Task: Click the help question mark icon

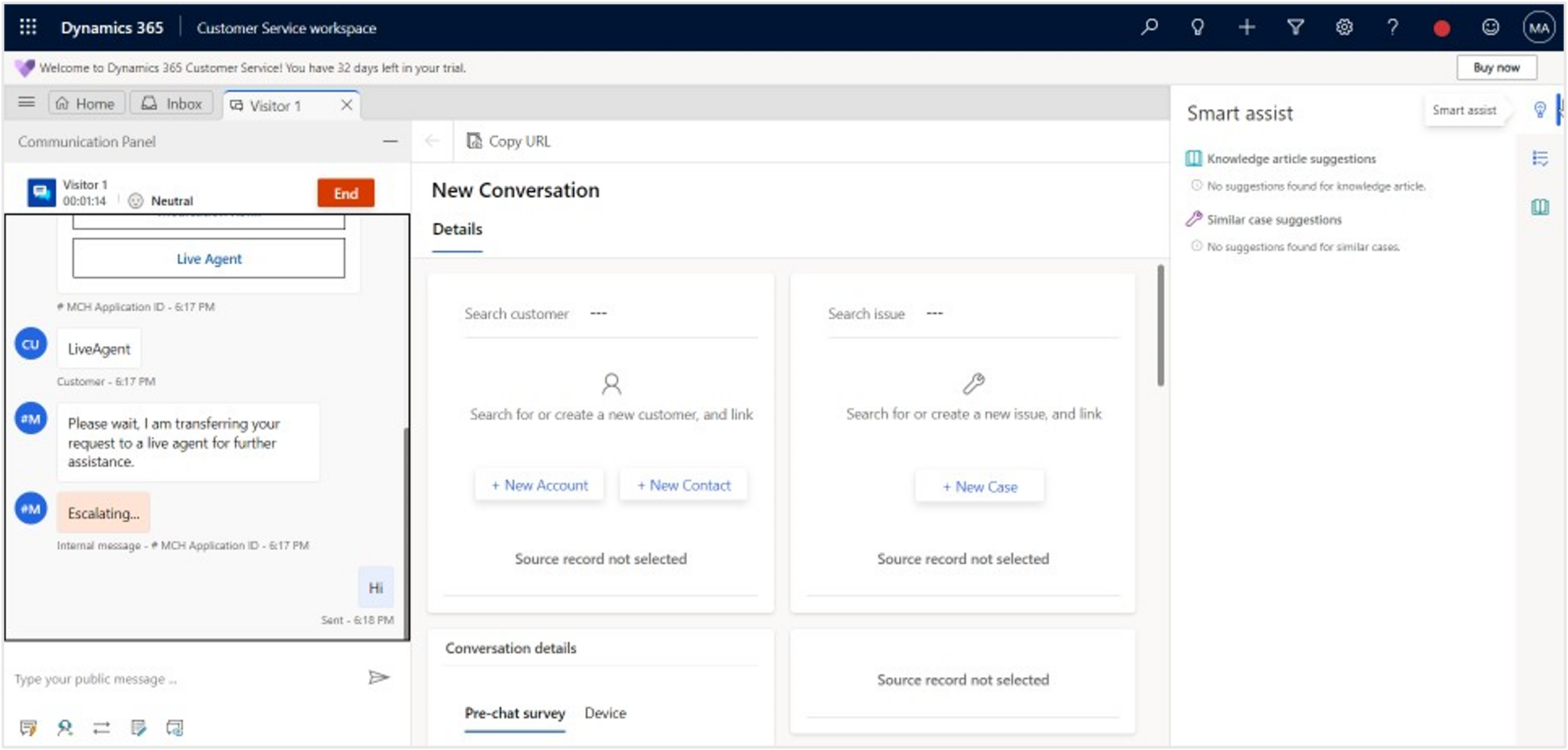Action: coord(1392,27)
